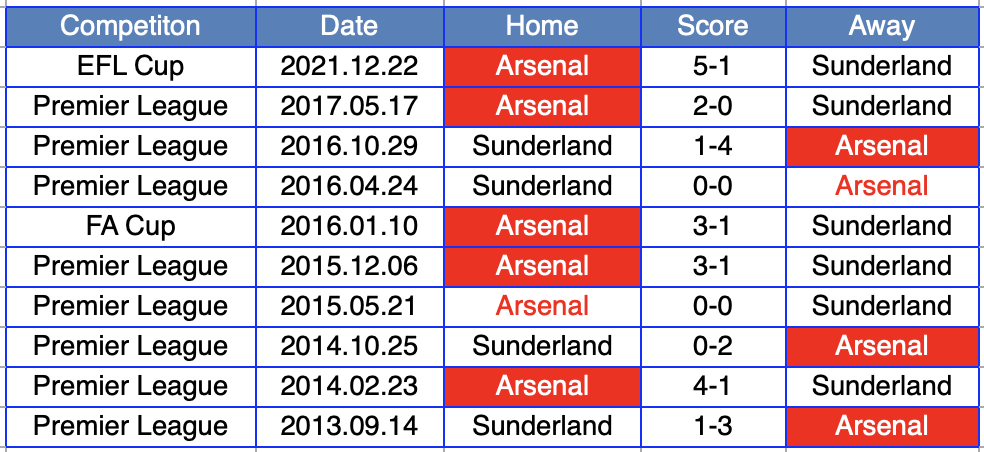Select the 4-1 score cell
The width and height of the screenshot is (984, 452).
[x=712, y=386]
